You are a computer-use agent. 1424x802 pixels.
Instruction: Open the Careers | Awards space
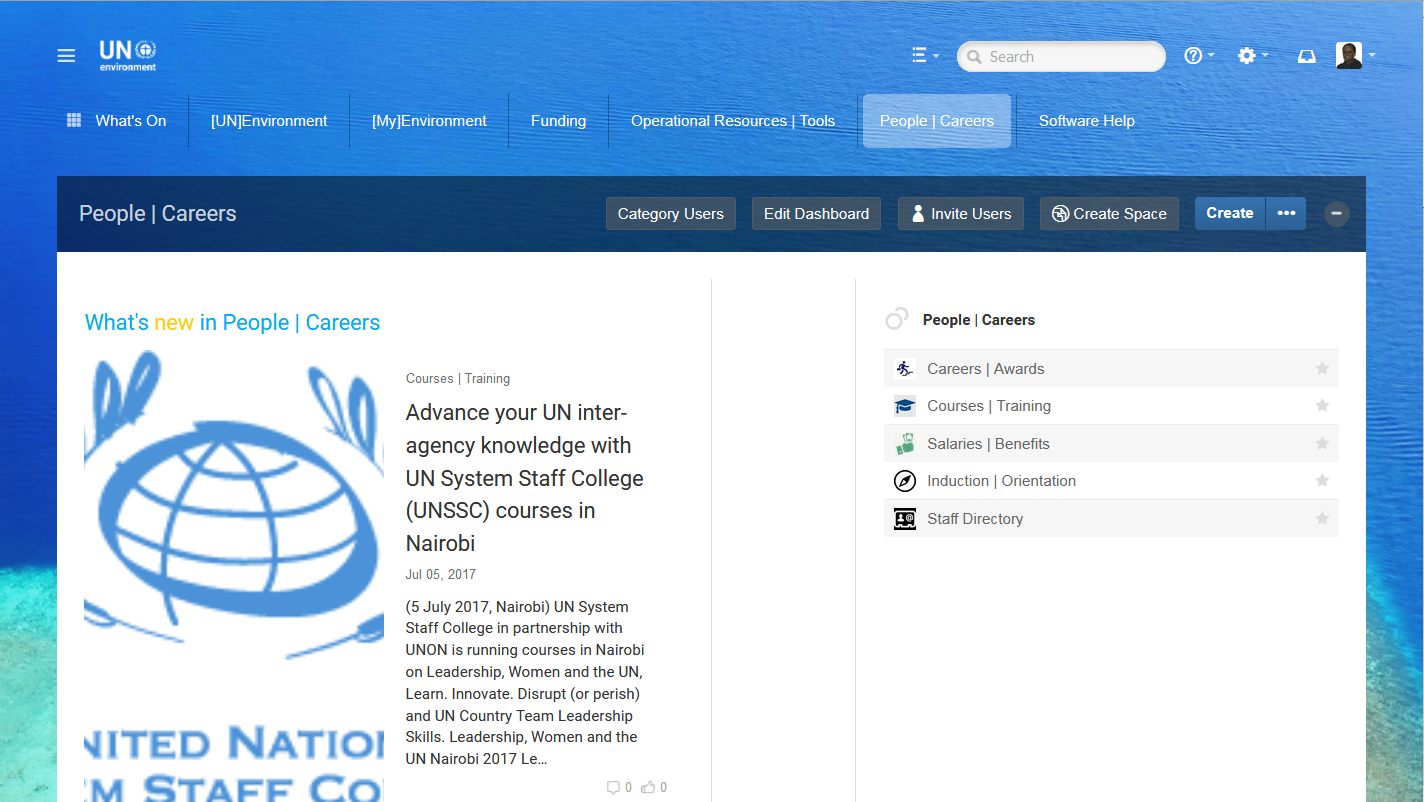[x=986, y=369]
